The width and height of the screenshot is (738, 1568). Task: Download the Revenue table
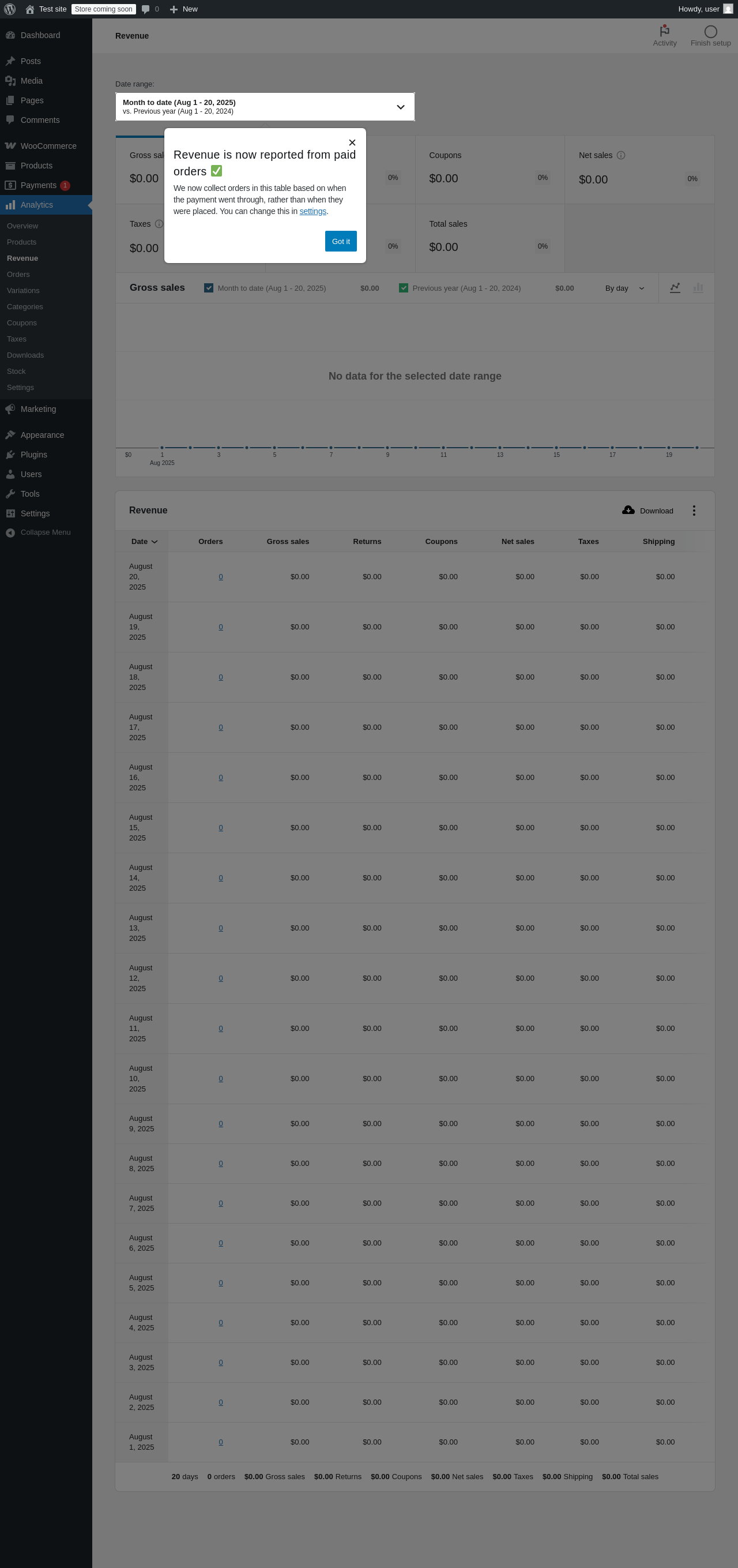click(648, 511)
